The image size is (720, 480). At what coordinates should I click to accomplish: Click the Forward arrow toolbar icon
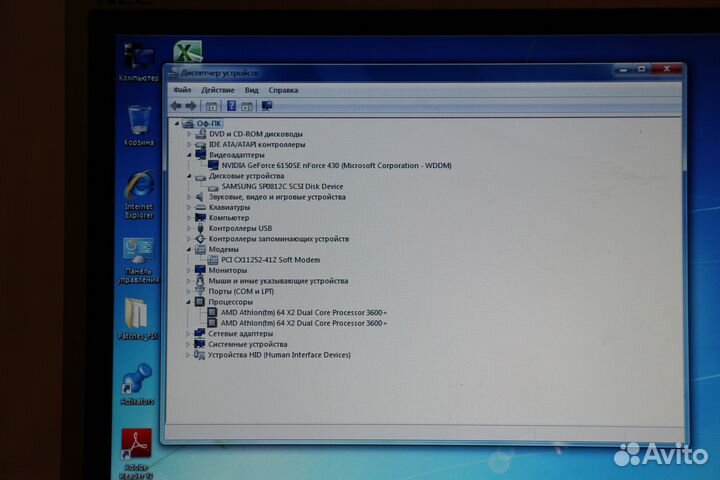(191, 106)
